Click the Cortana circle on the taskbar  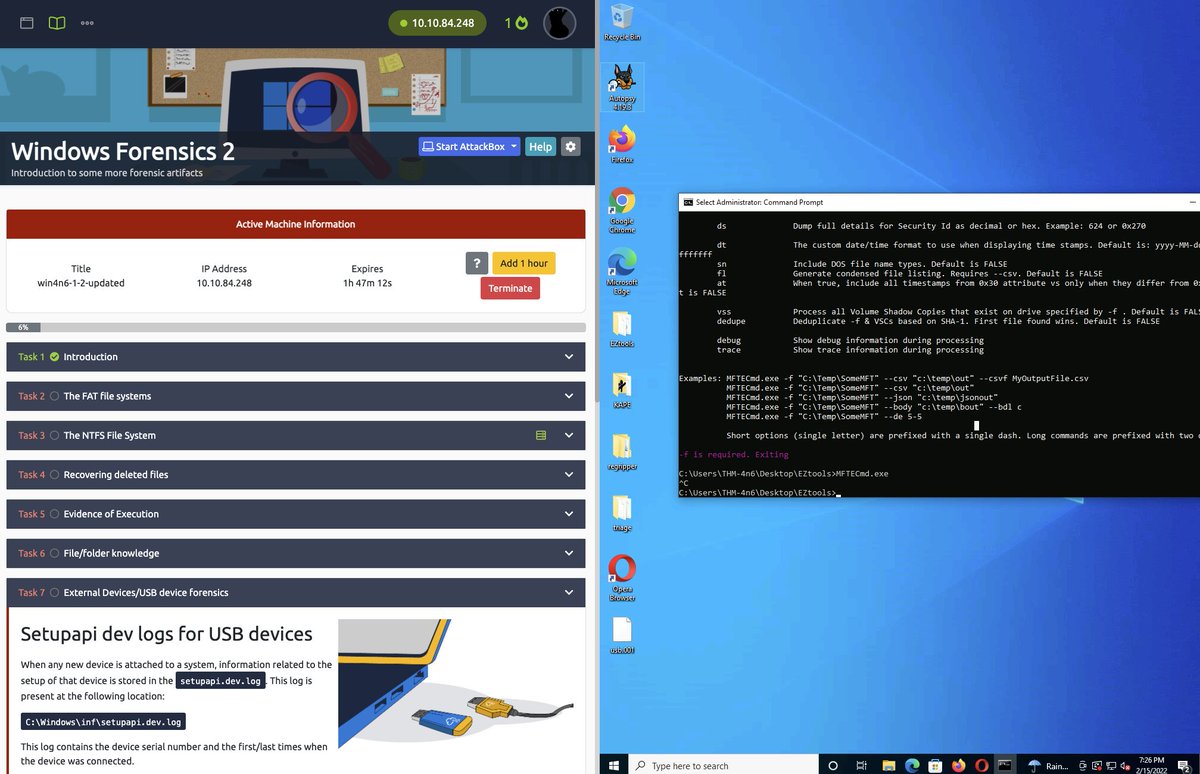pyautogui.click(x=833, y=765)
